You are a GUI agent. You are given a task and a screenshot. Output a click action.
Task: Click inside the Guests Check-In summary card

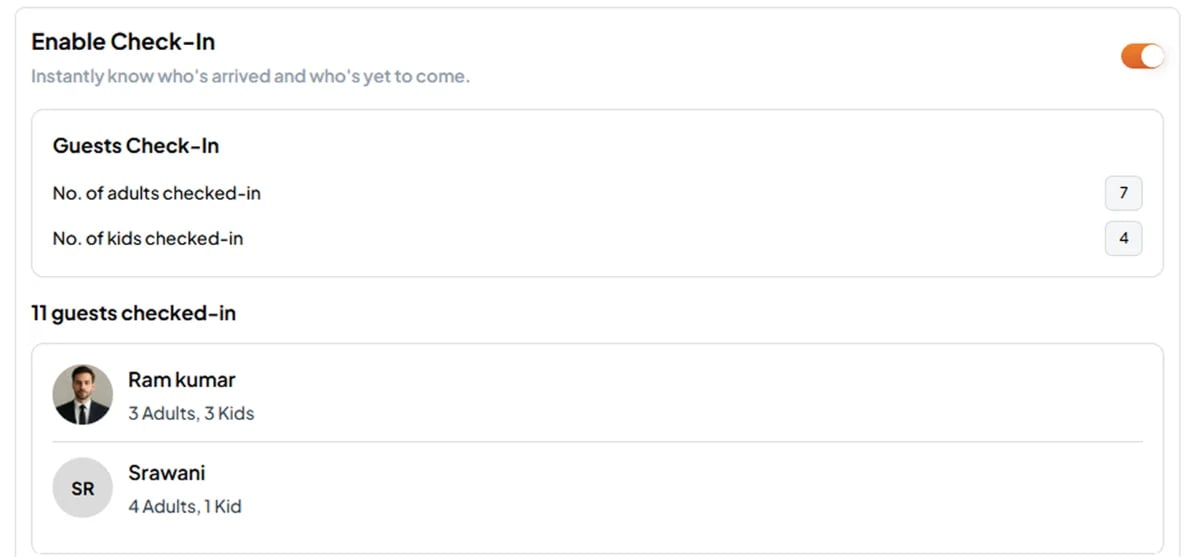click(x=597, y=193)
